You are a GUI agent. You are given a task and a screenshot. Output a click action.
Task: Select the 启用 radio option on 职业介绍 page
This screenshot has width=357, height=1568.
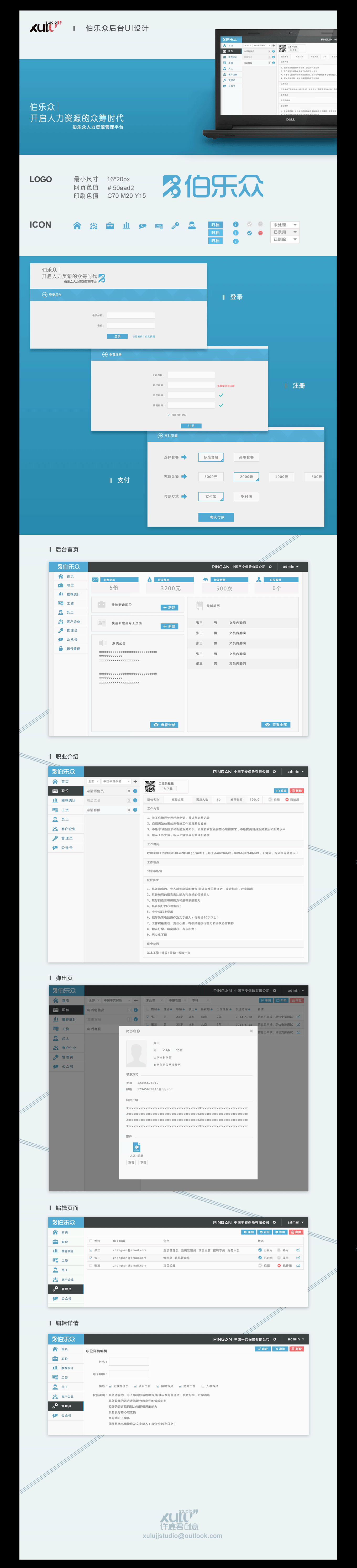[x=274, y=800]
